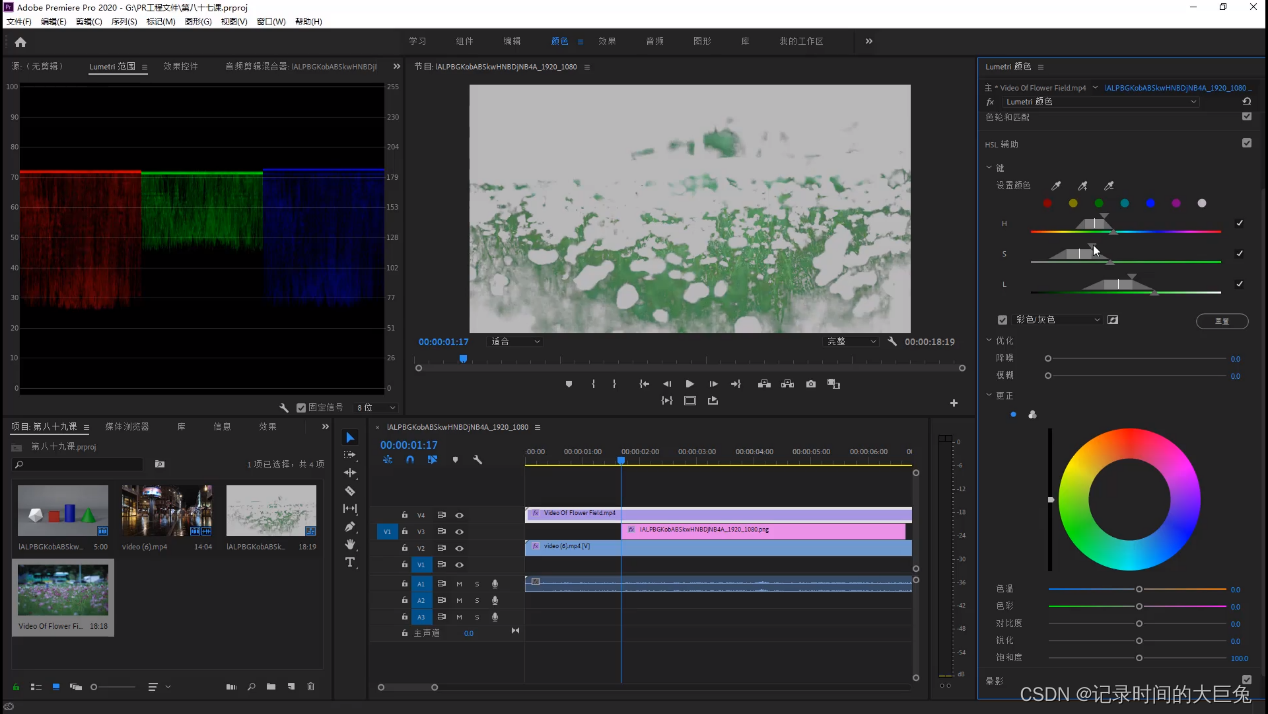Open the 完整 playback resolution dropdown

(851, 342)
